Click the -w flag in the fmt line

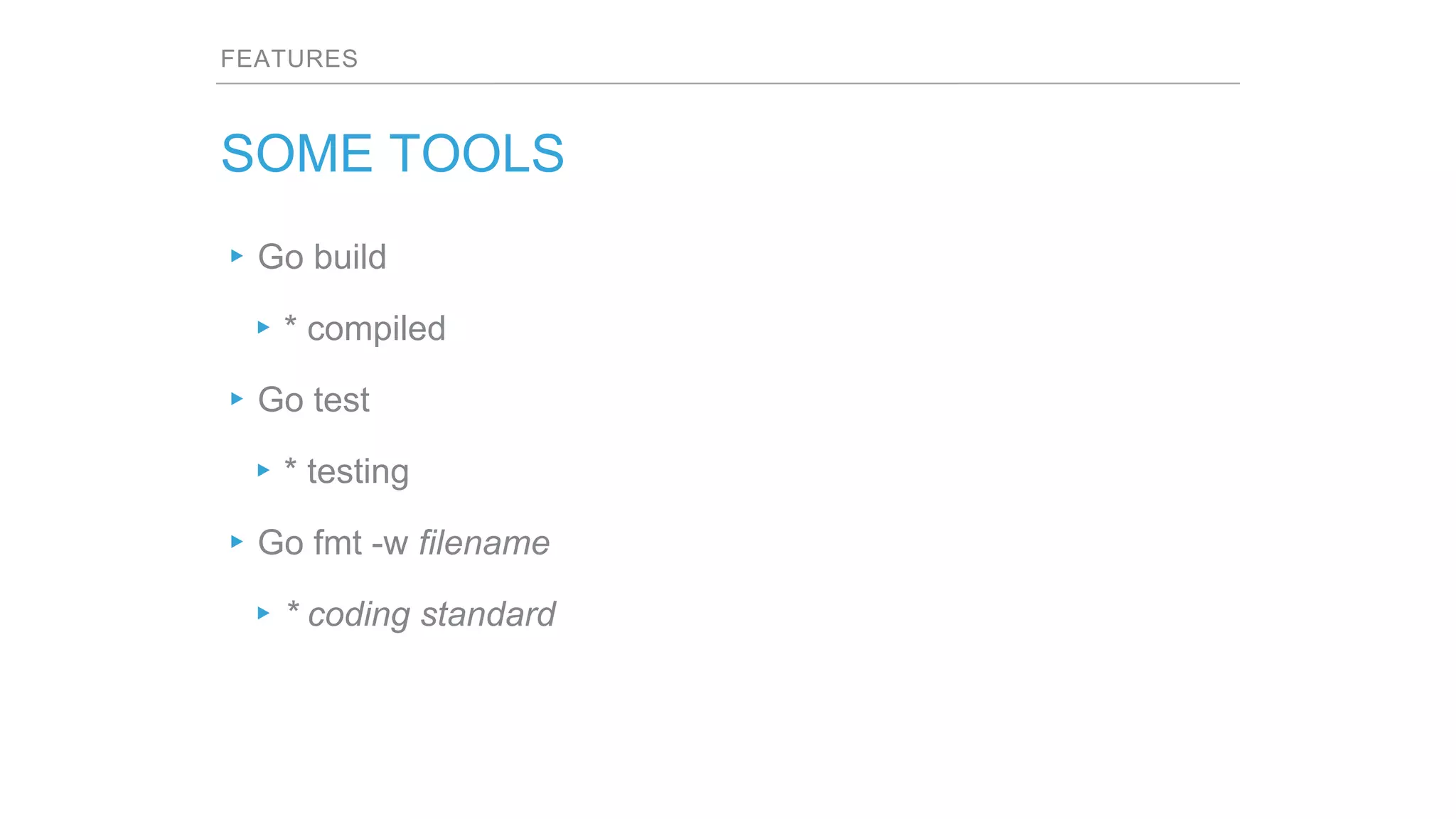tap(390, 544)
